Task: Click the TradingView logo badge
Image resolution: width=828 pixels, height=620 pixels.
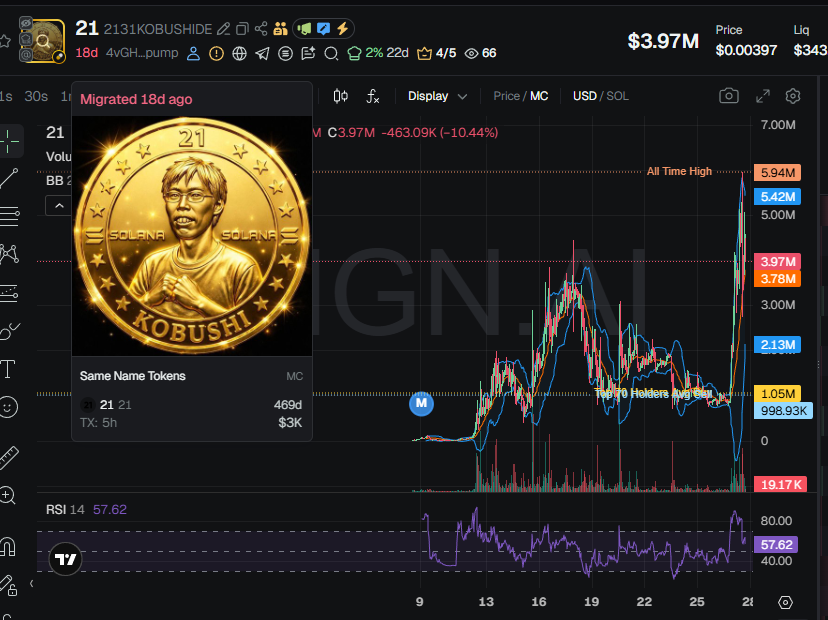Action: [65, 559]
